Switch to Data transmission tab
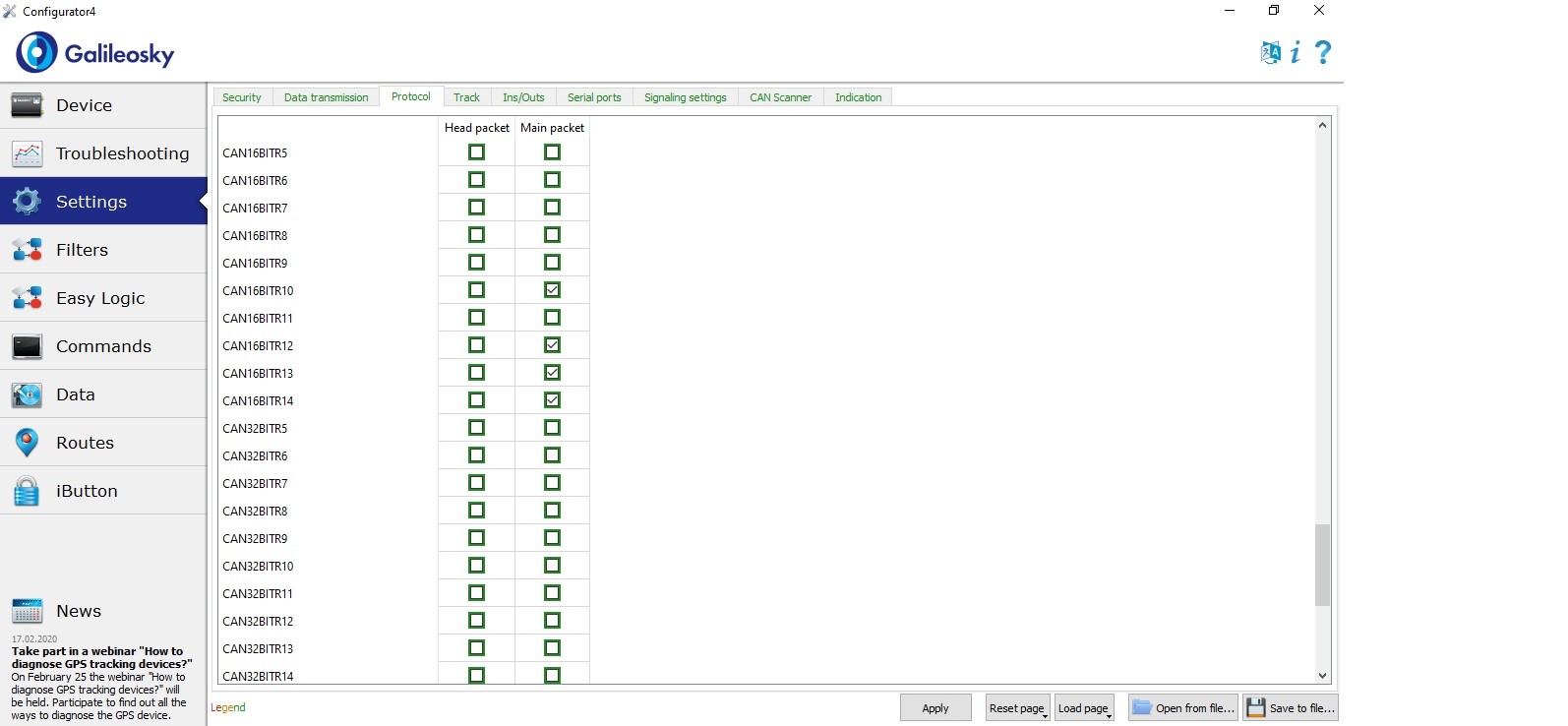Screen dimensions: 1568x726 326,97
